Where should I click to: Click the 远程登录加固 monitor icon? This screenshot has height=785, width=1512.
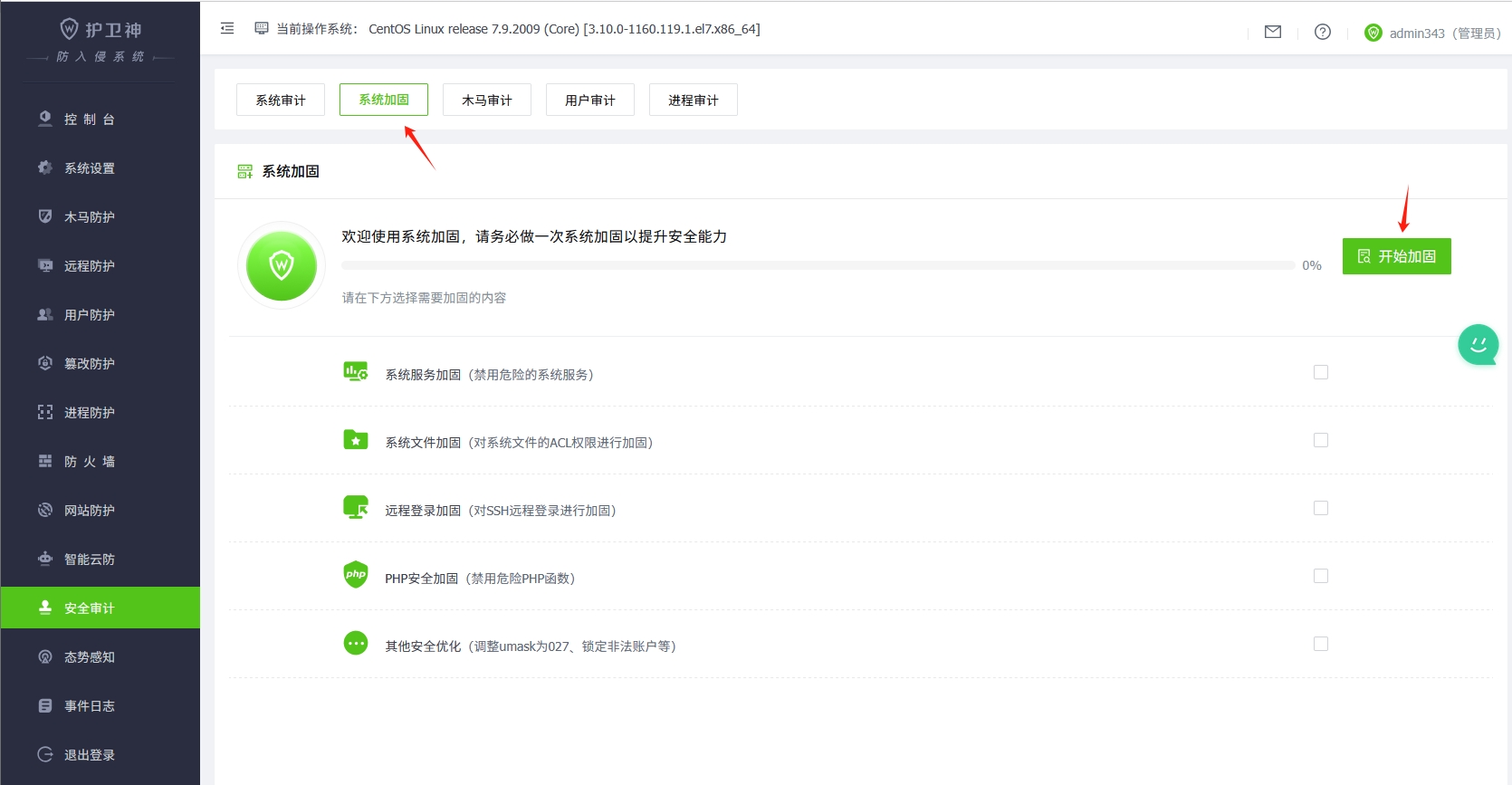tap(356, 507)
